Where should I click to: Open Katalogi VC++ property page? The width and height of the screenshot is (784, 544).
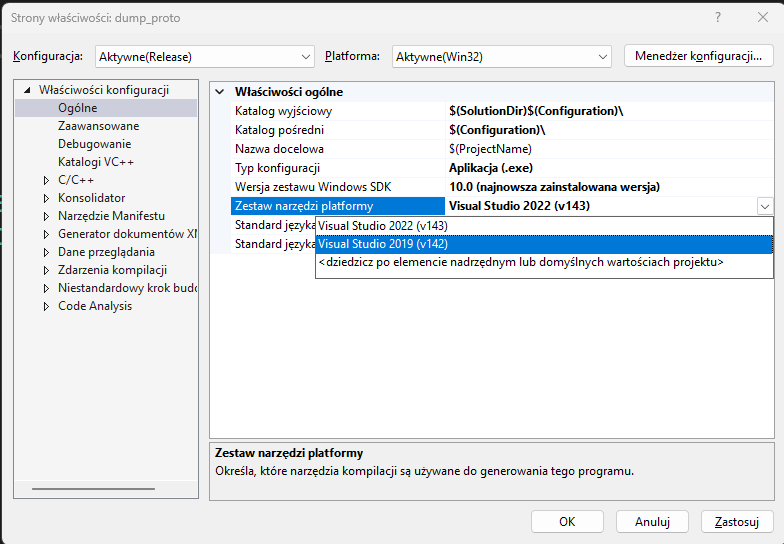pyautogui.click(x=95, y=162)
